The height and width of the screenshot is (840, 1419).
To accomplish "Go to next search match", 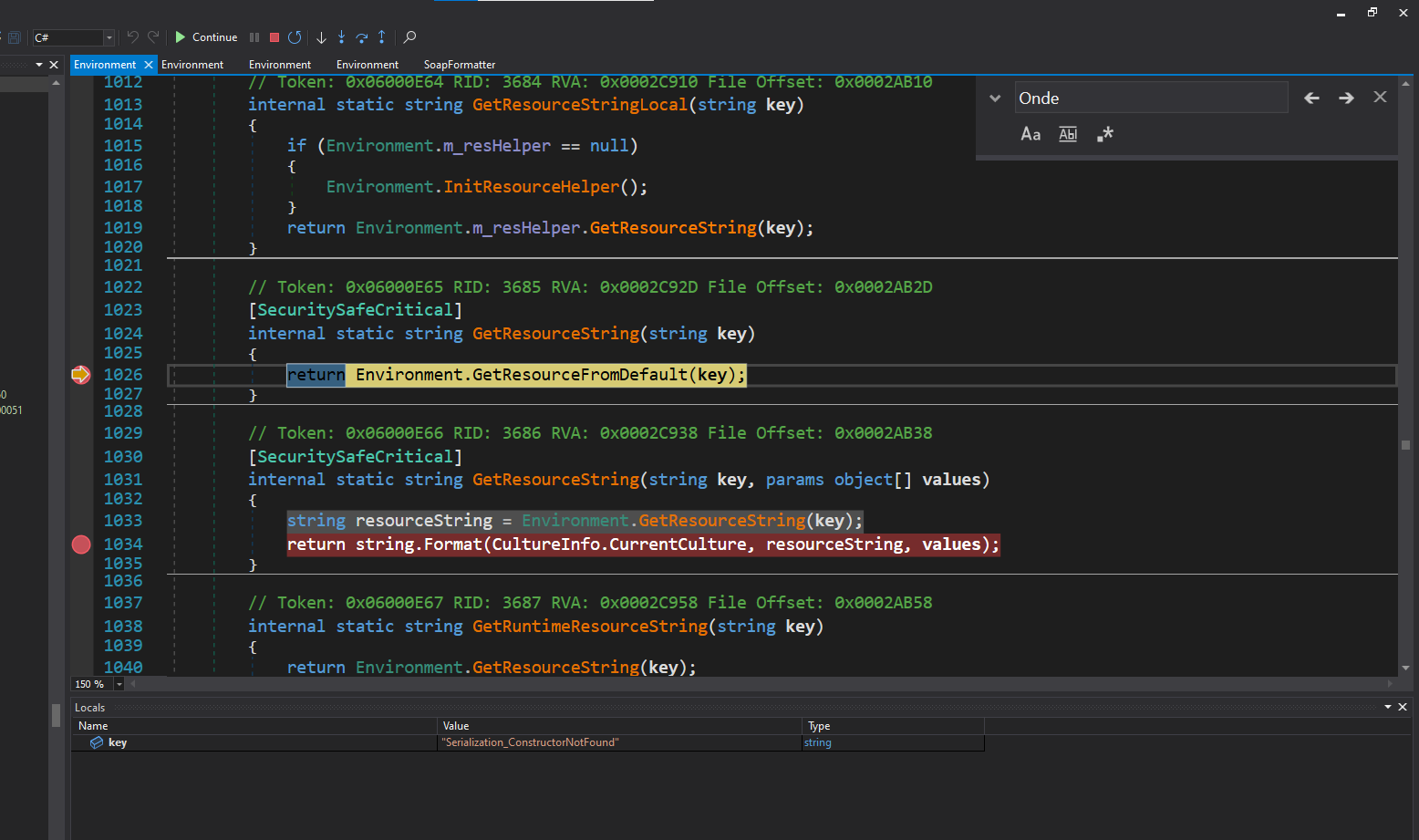I will pyautogui.click(x=1346, y=98).
